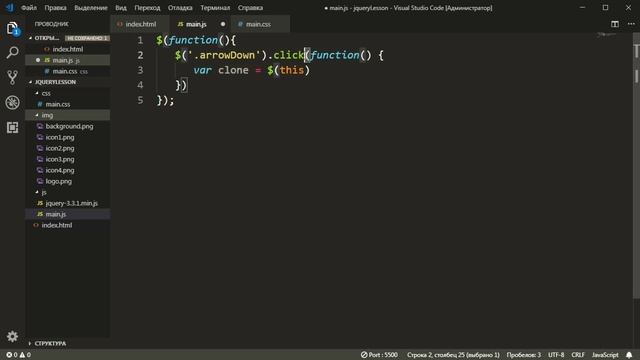Click the VS Code logo icon
The height and width of the screenshot is (360, 640).
point(9,7)
